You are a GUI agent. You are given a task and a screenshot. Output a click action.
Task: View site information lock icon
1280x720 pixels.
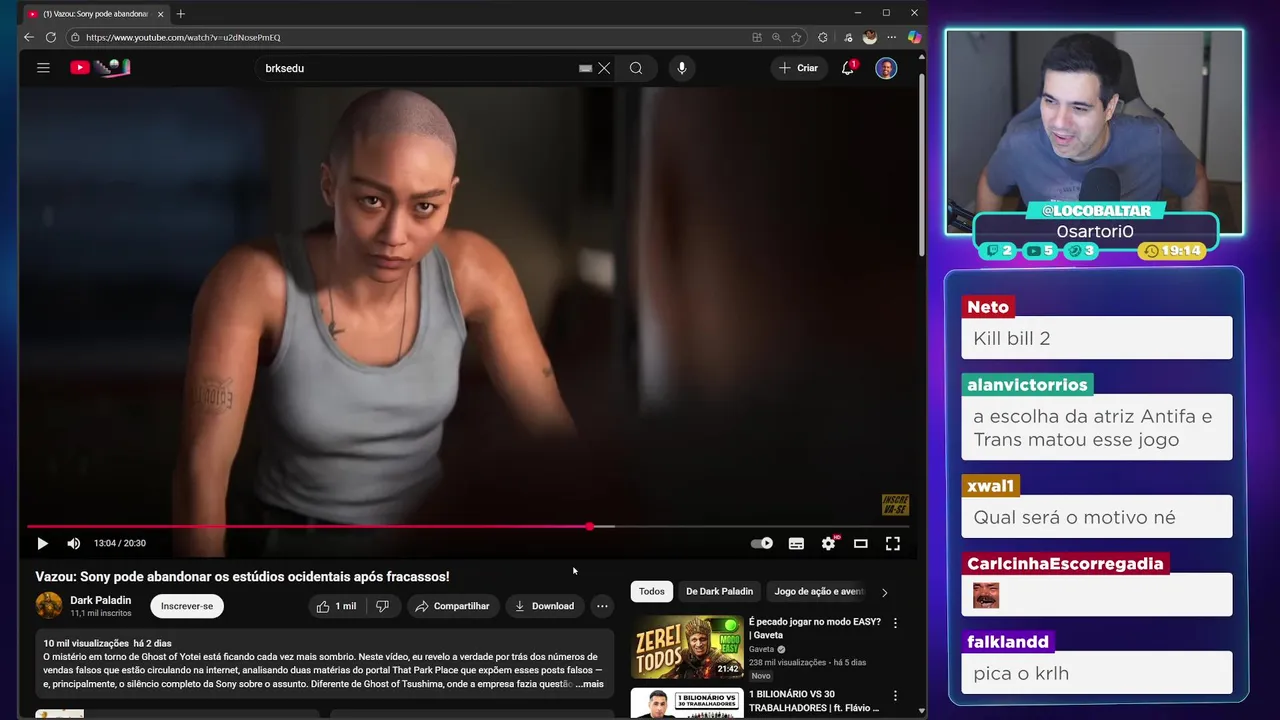[75, 37]
